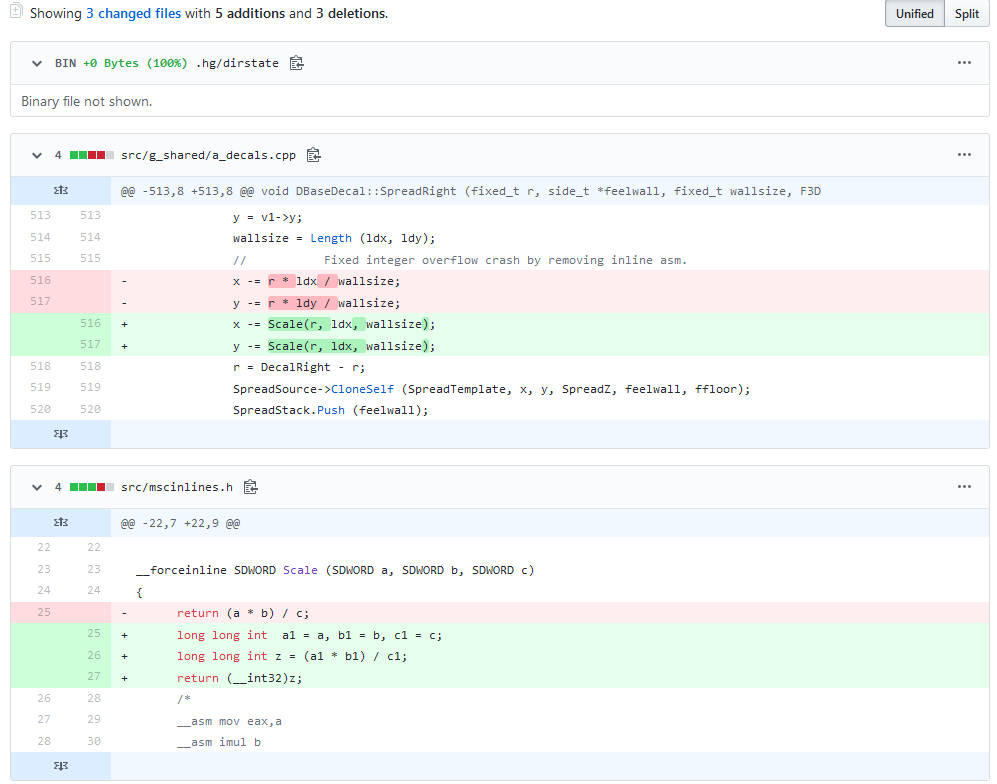Switch diff view to Unified
The height and width of the screenshot is (784, 997).
915,14
